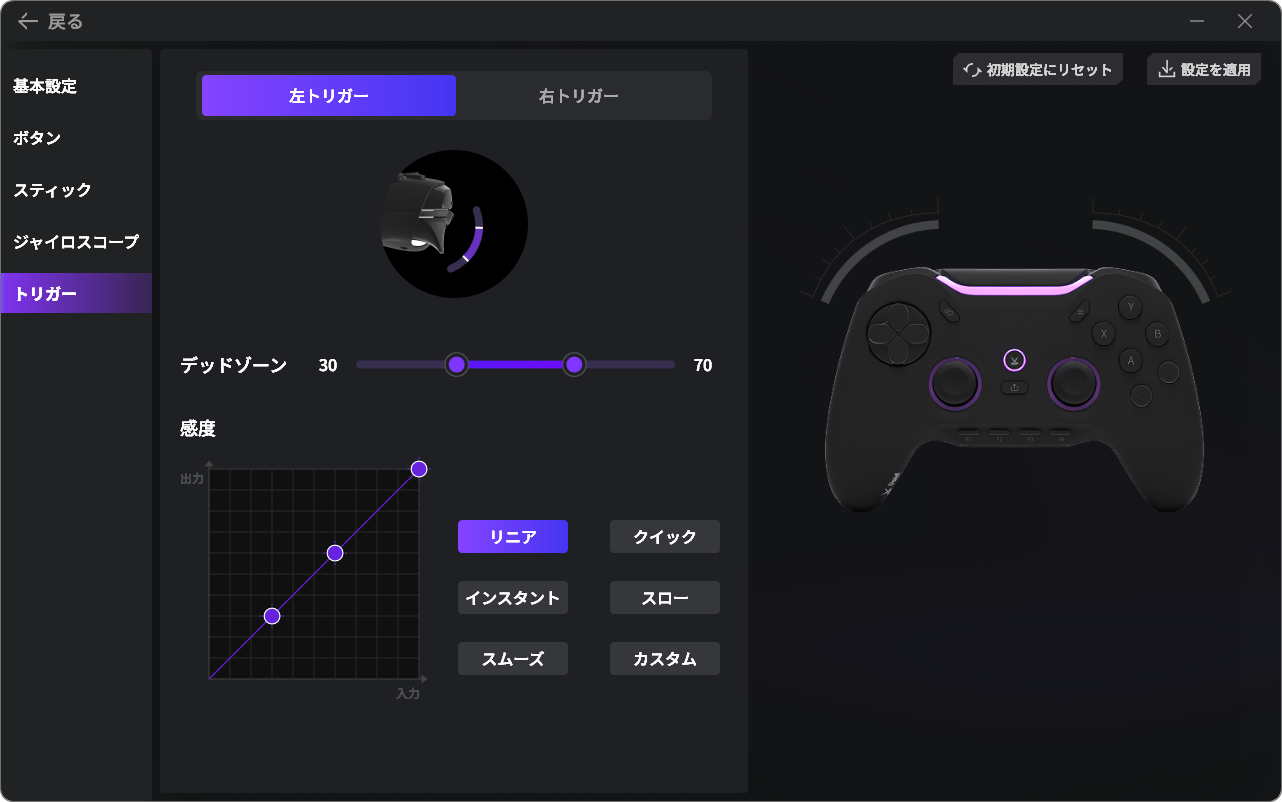Click the deadzone slider's left handle

(x=457, y=365)
